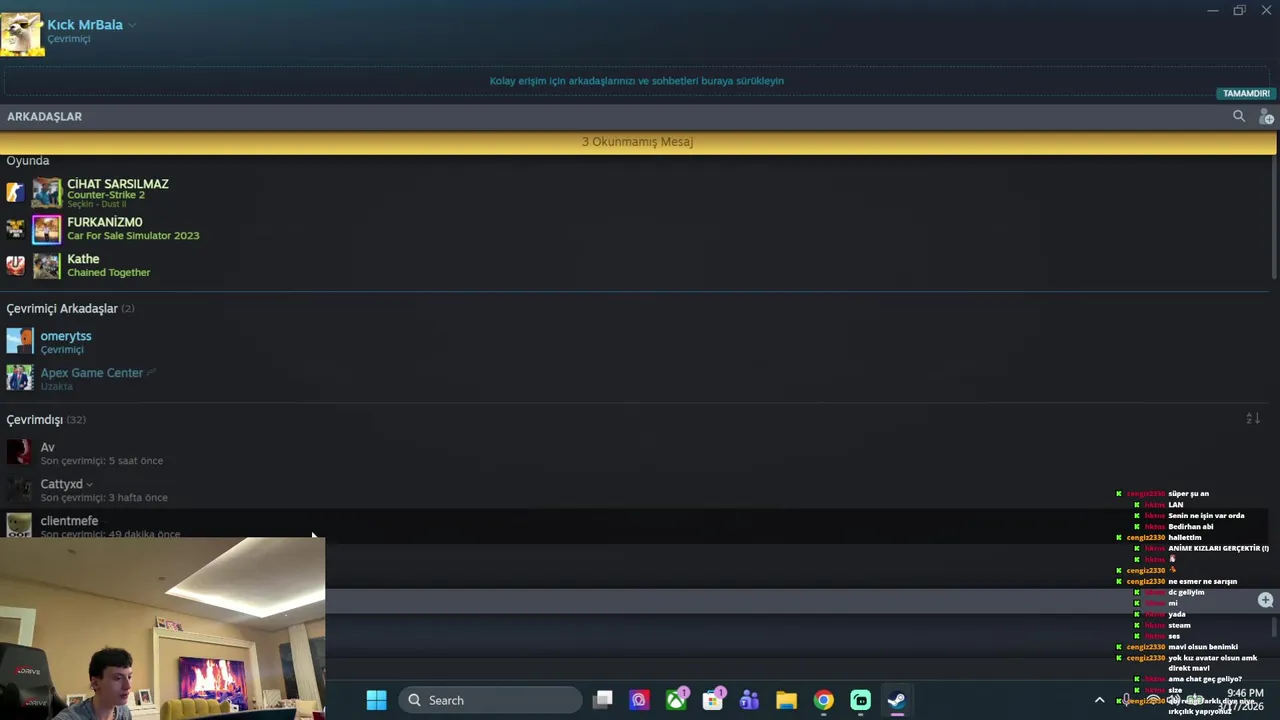Collapse the Oyunda section header
This screenshot has width=1280, height=720.
pyautogui.click(x=28, y=161)
